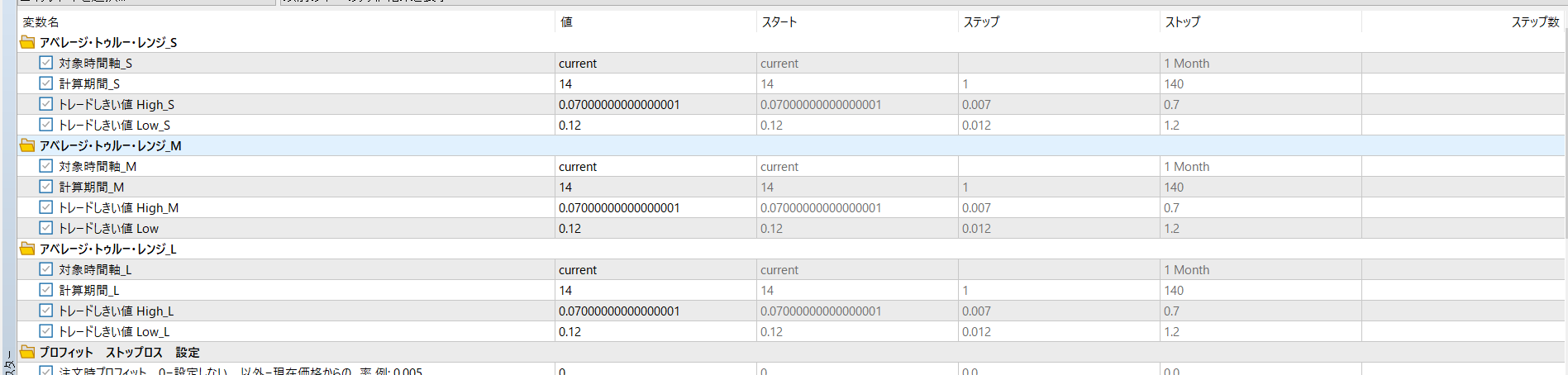Uncheck the 計算期間_M checkbox
This screenshot has height=375, width=1568.
46,187
